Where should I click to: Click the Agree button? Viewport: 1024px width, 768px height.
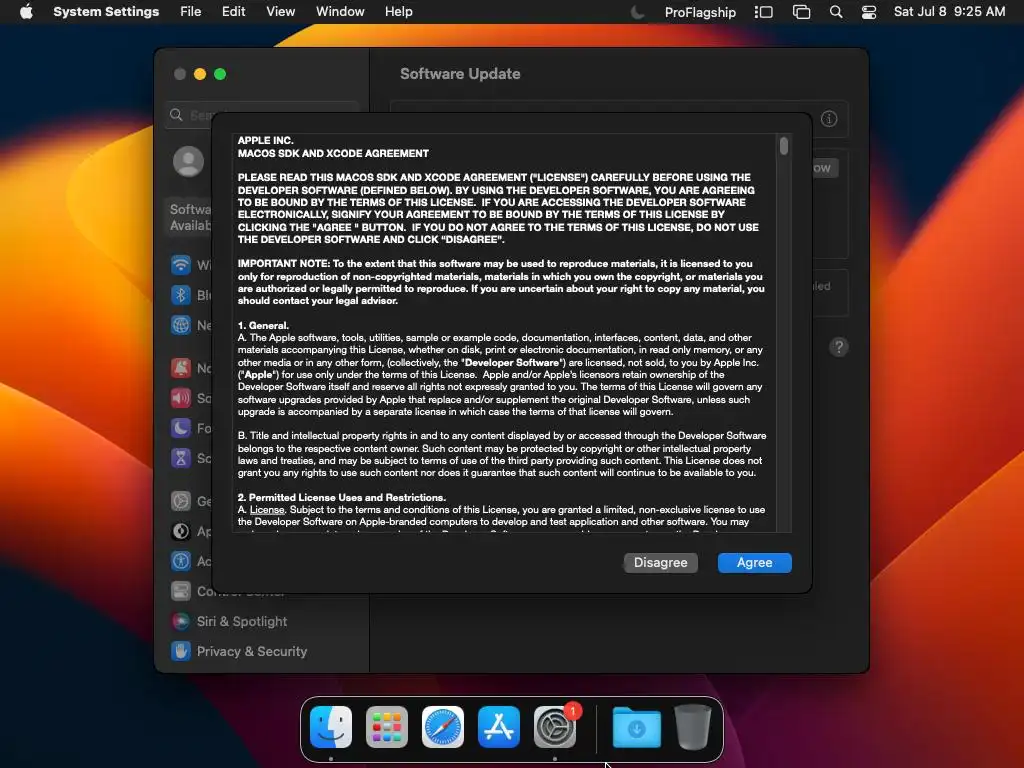754,562
